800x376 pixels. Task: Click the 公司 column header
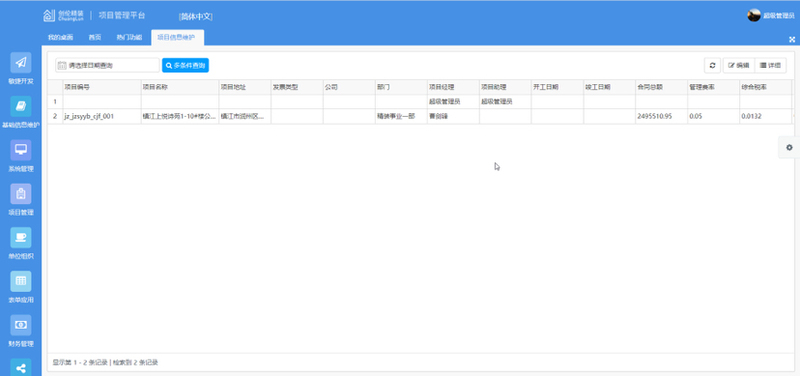click(349, 87)
